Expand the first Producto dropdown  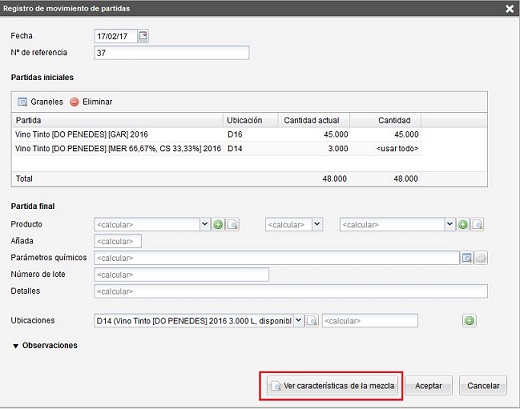pos(205,224)
